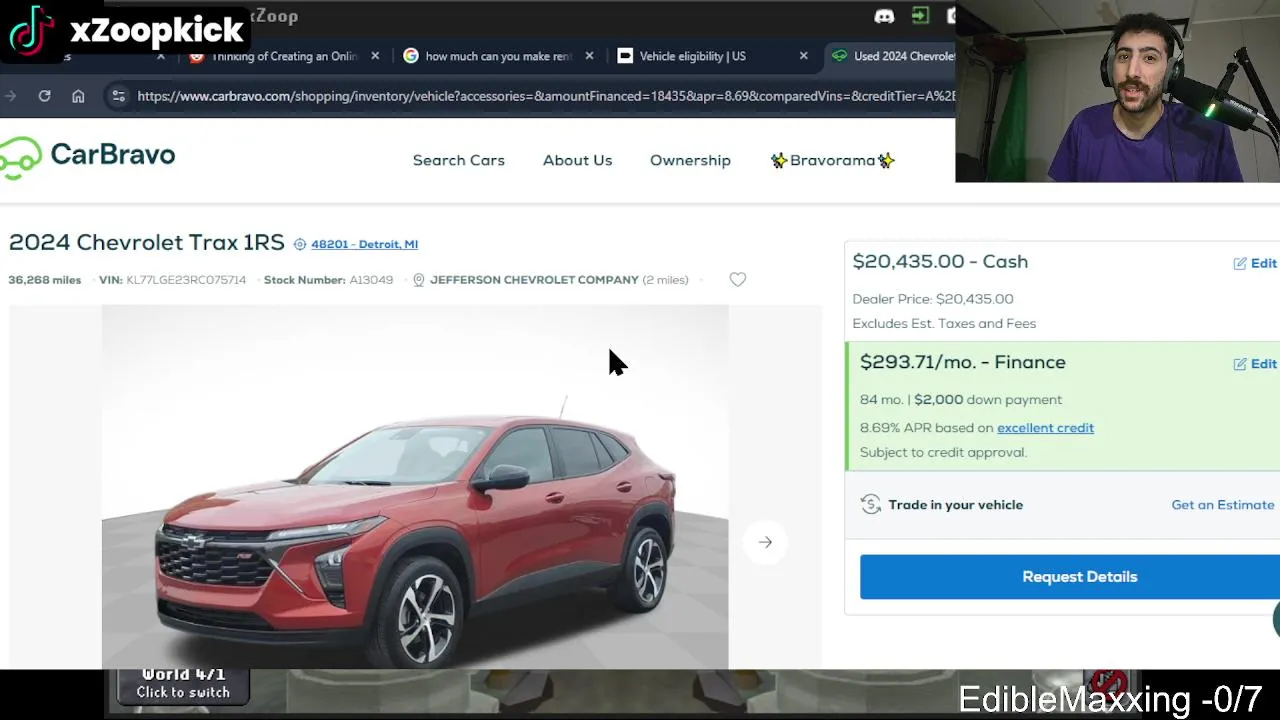
Task: Open the Search Cars menu
Action: (x=458, y=160)
